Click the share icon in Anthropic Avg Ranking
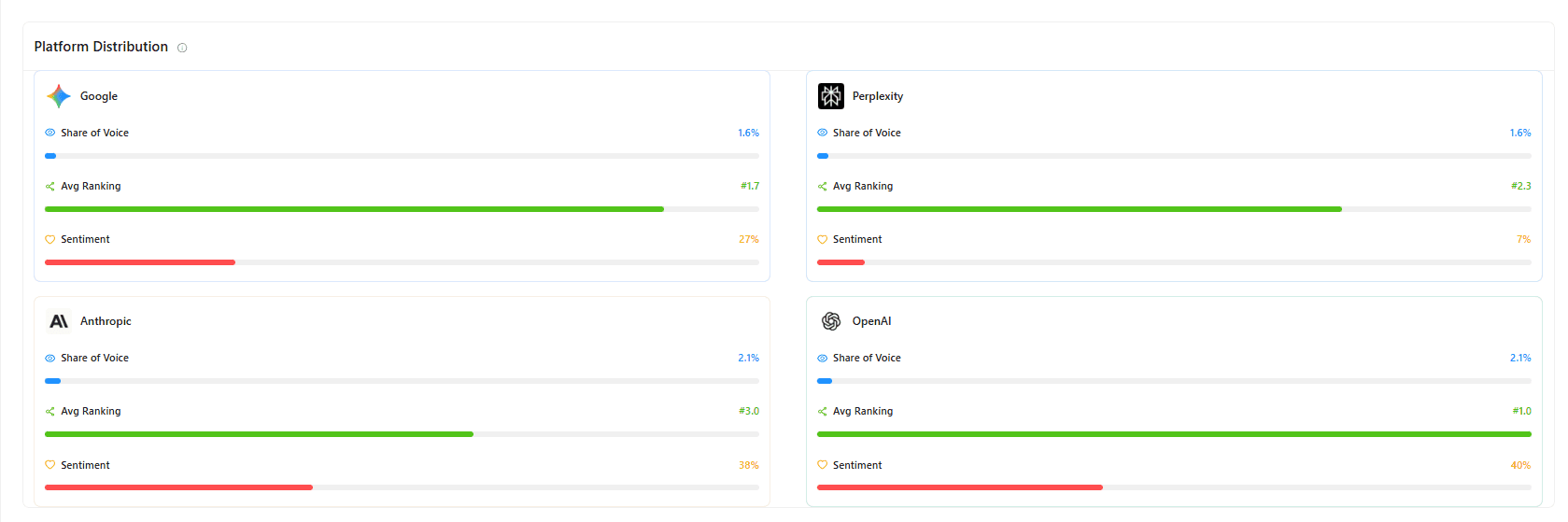This screenshot has height=522, width=1568. coord(50,411)
